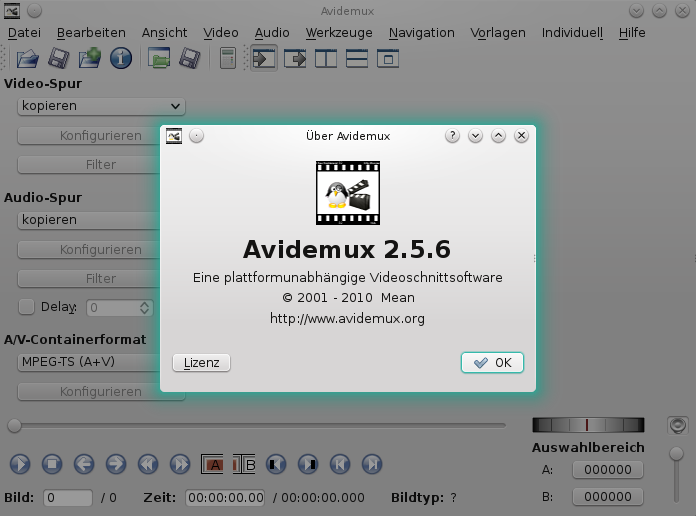Open the Audio menu

tap(272, 33)
